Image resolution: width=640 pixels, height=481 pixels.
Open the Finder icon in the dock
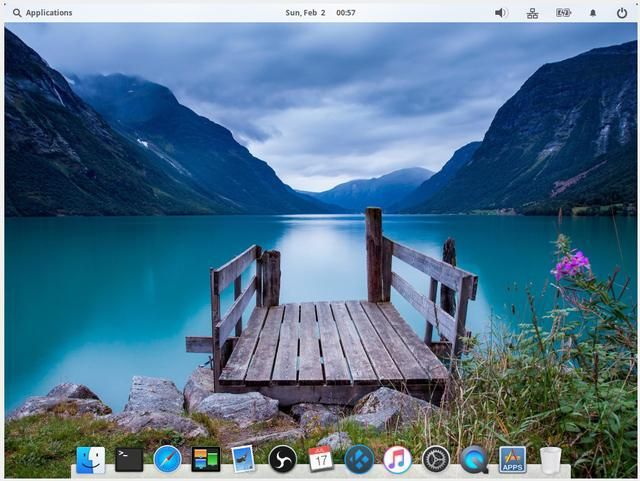[x=90, y=459]
